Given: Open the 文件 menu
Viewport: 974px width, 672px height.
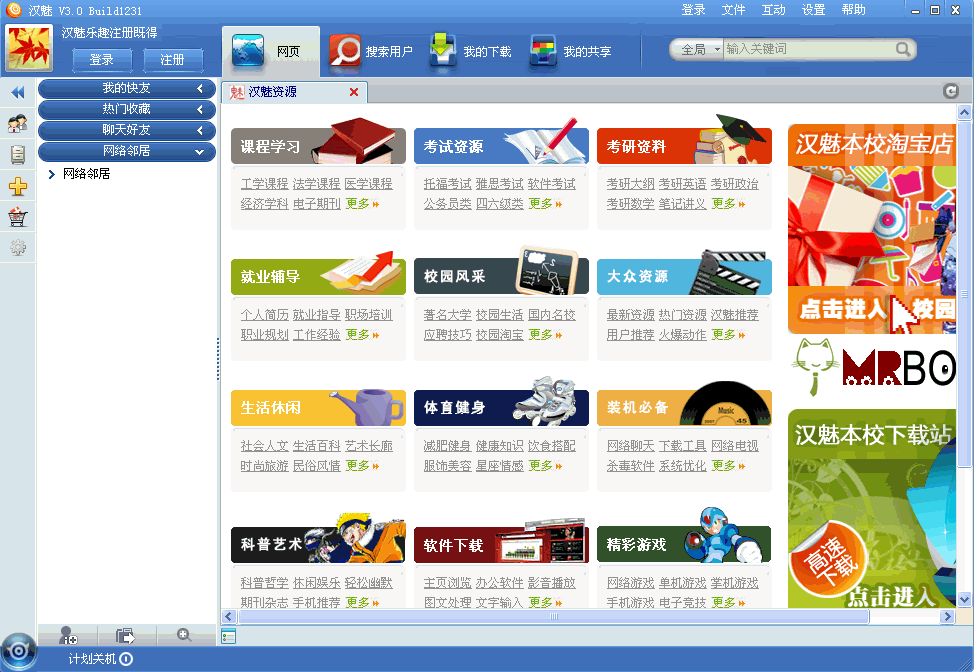Looking at the screenshot, I should [733, 10].
